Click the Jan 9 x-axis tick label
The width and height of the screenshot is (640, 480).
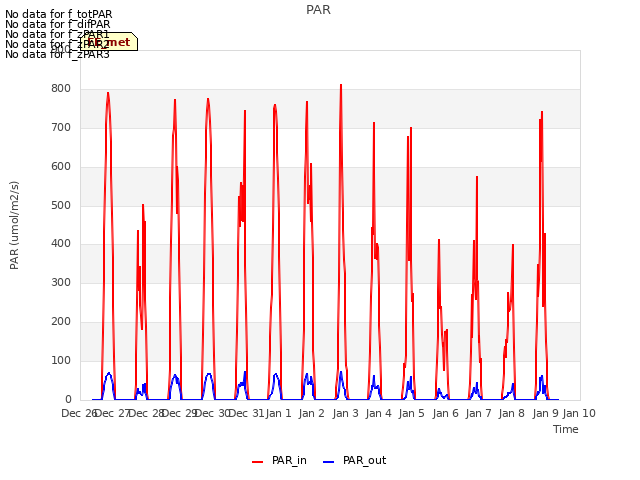(545, 413)
